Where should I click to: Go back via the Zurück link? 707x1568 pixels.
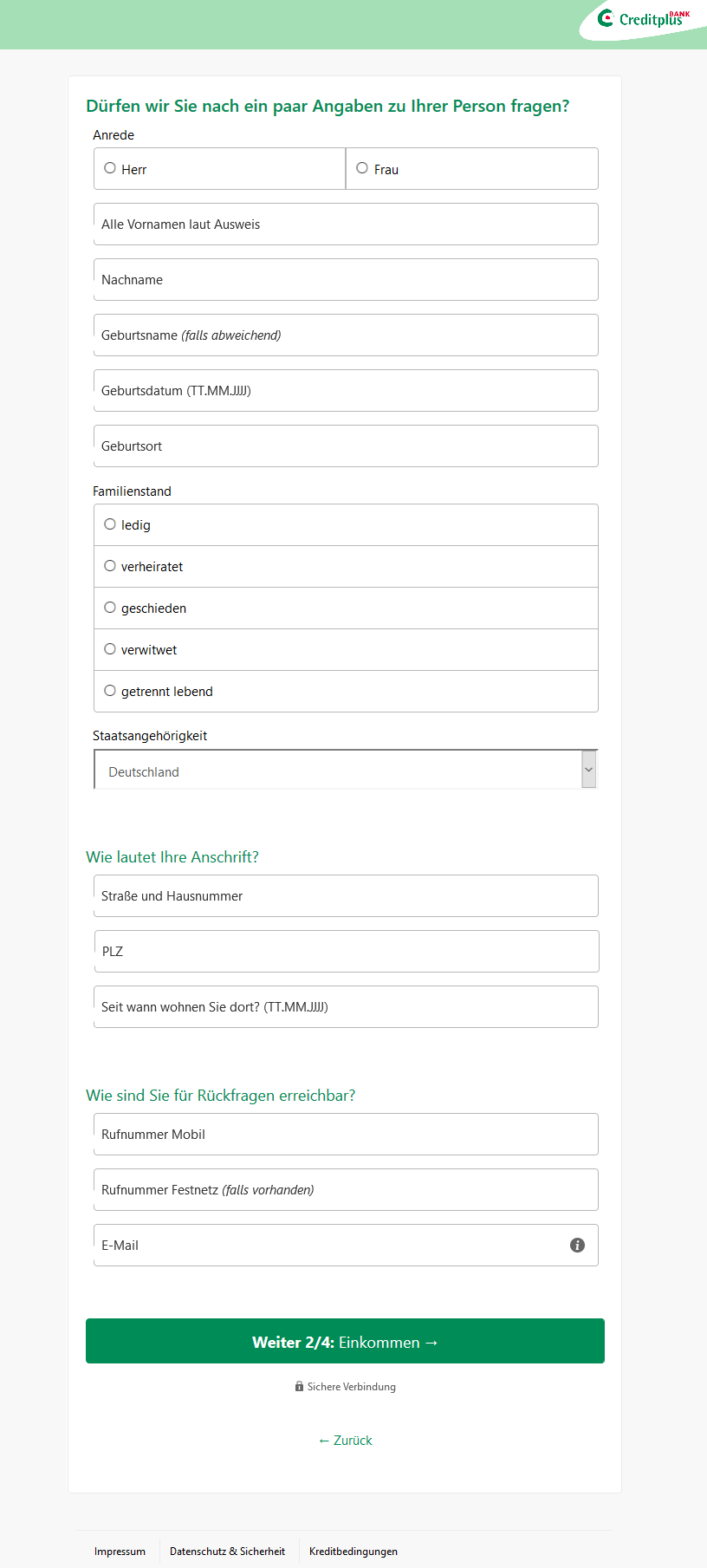click(345, 1441)
